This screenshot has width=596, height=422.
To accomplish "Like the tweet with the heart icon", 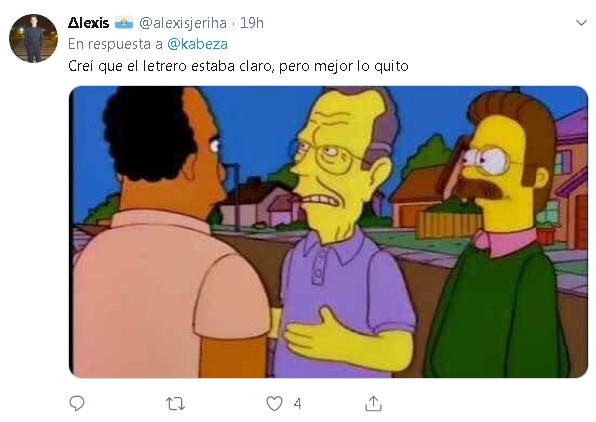I will tap(274, 404).
